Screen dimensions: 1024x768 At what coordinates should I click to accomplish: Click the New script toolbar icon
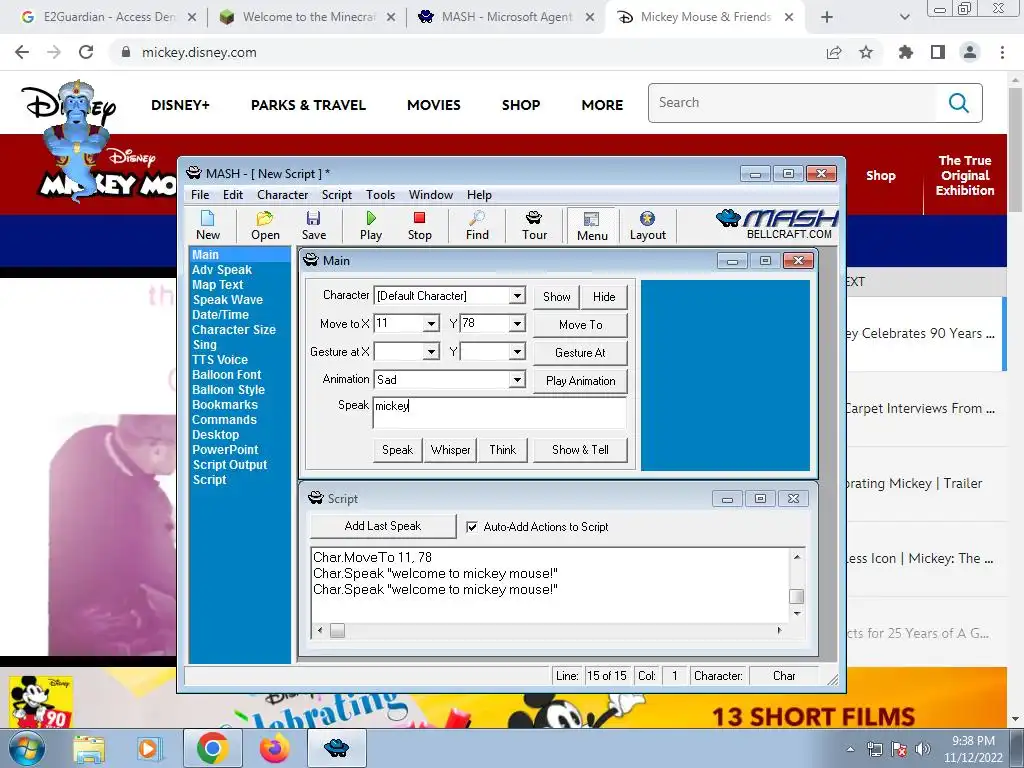(x=208, y=225)
